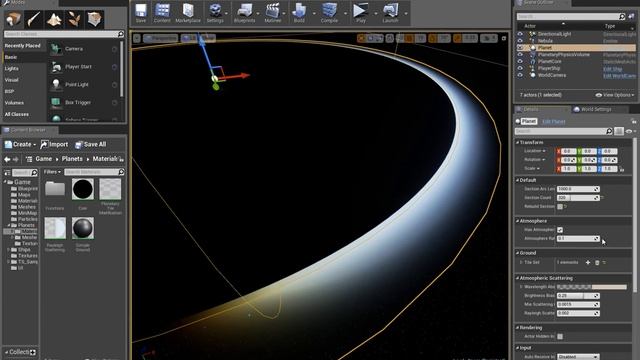Viewport: 640px width, 360px height.
Task: Select the Place mode icon
Action: click(13, 19)
